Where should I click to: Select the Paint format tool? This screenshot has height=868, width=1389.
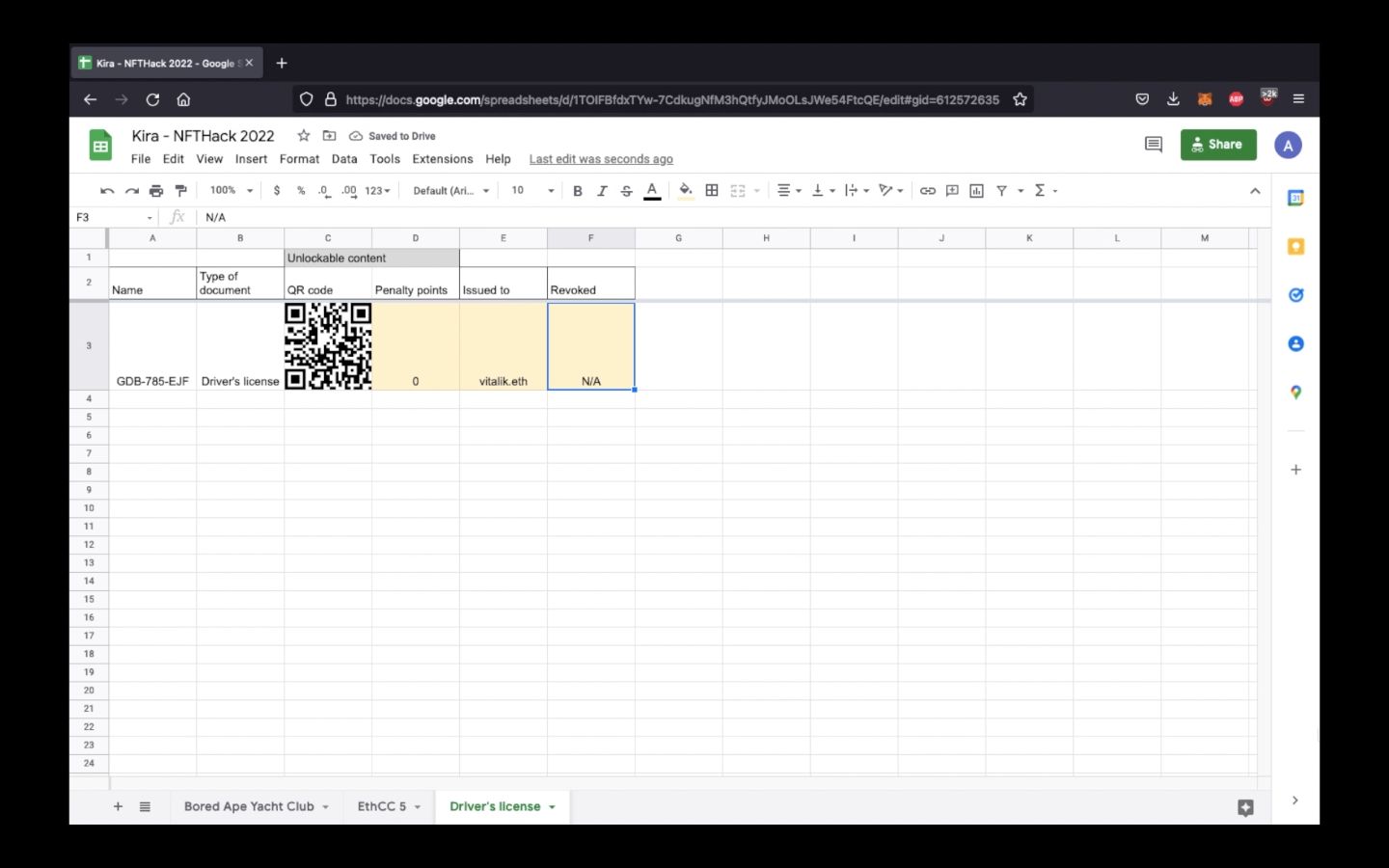(180, 191)
